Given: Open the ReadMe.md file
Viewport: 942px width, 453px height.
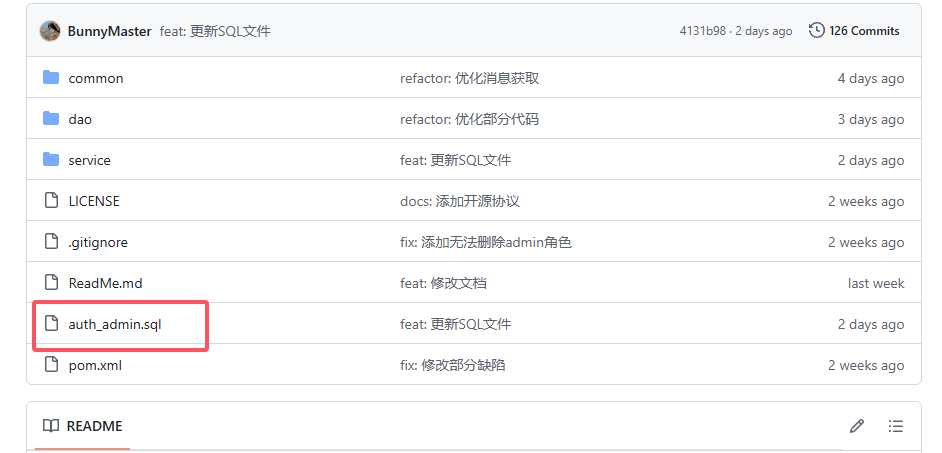Looking at the screenshot, I should [x=105, y=283].
